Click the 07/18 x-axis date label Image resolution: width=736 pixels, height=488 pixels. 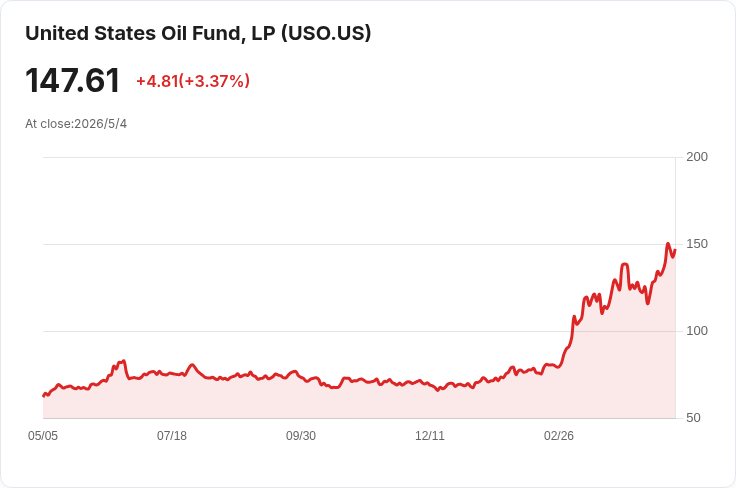(172, 436)
